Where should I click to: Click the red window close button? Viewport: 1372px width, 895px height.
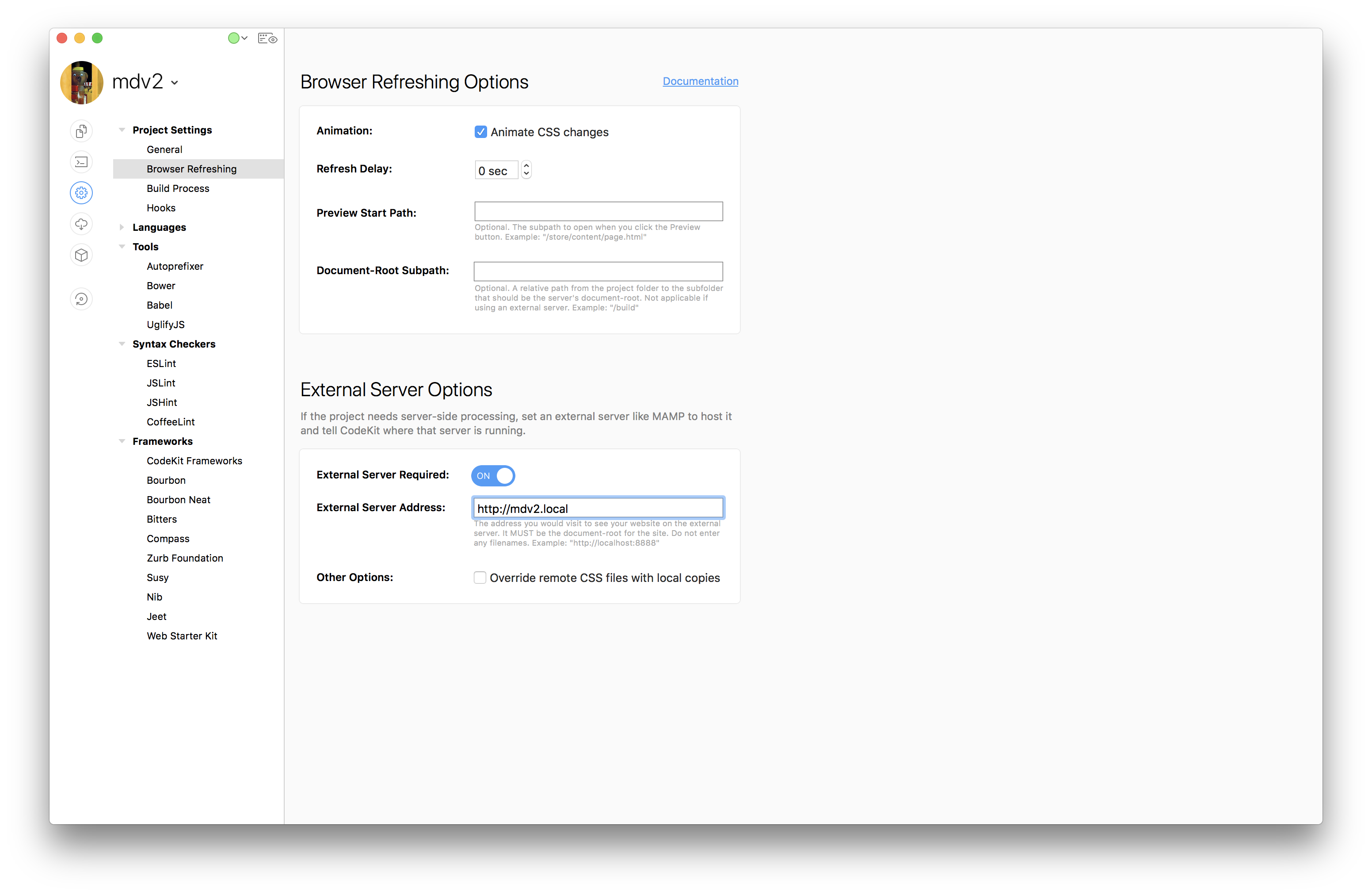[62, 38]
